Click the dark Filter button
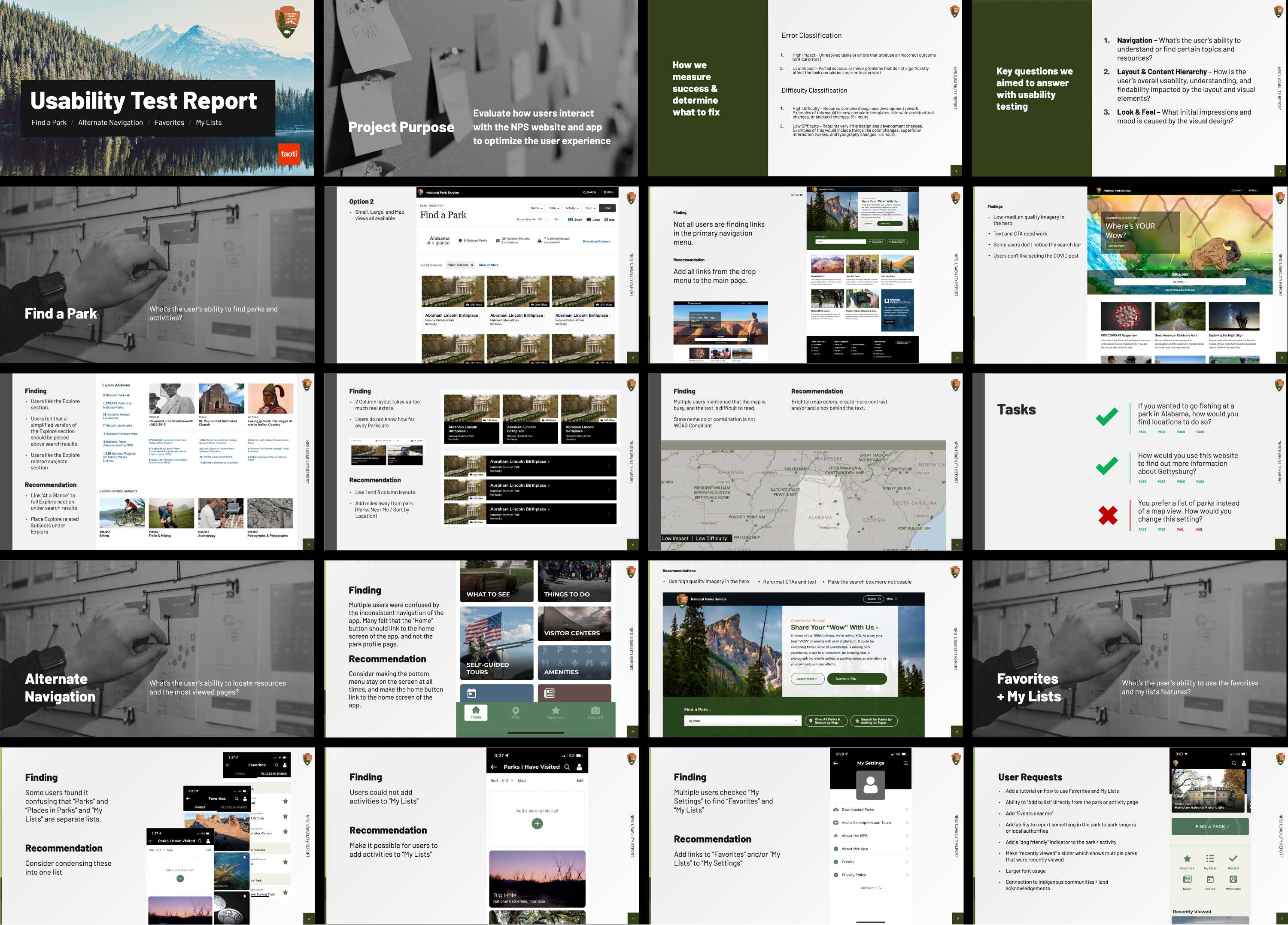 point(607,208)
